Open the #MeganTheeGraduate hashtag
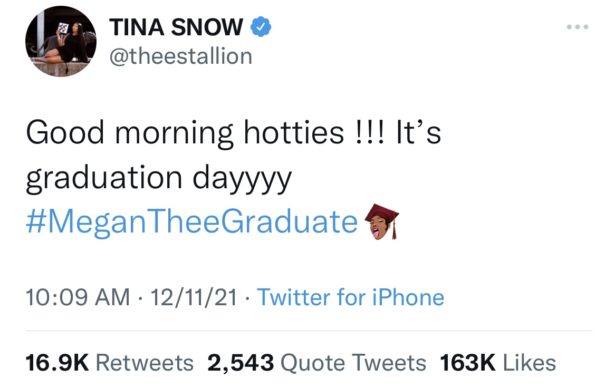 tap(192, 222)
